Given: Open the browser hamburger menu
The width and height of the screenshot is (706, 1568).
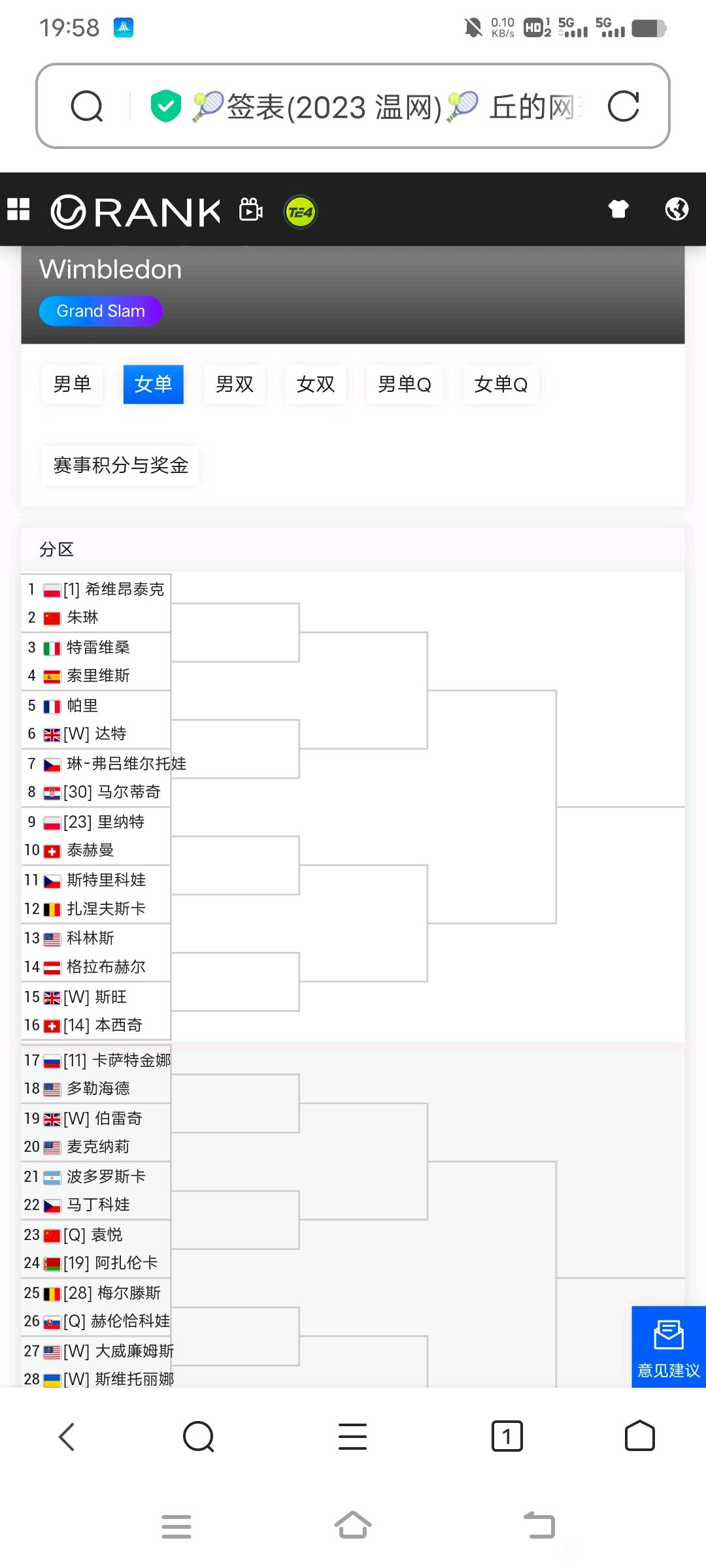Looking at the screenshot, I should (x=352, y=1436).
